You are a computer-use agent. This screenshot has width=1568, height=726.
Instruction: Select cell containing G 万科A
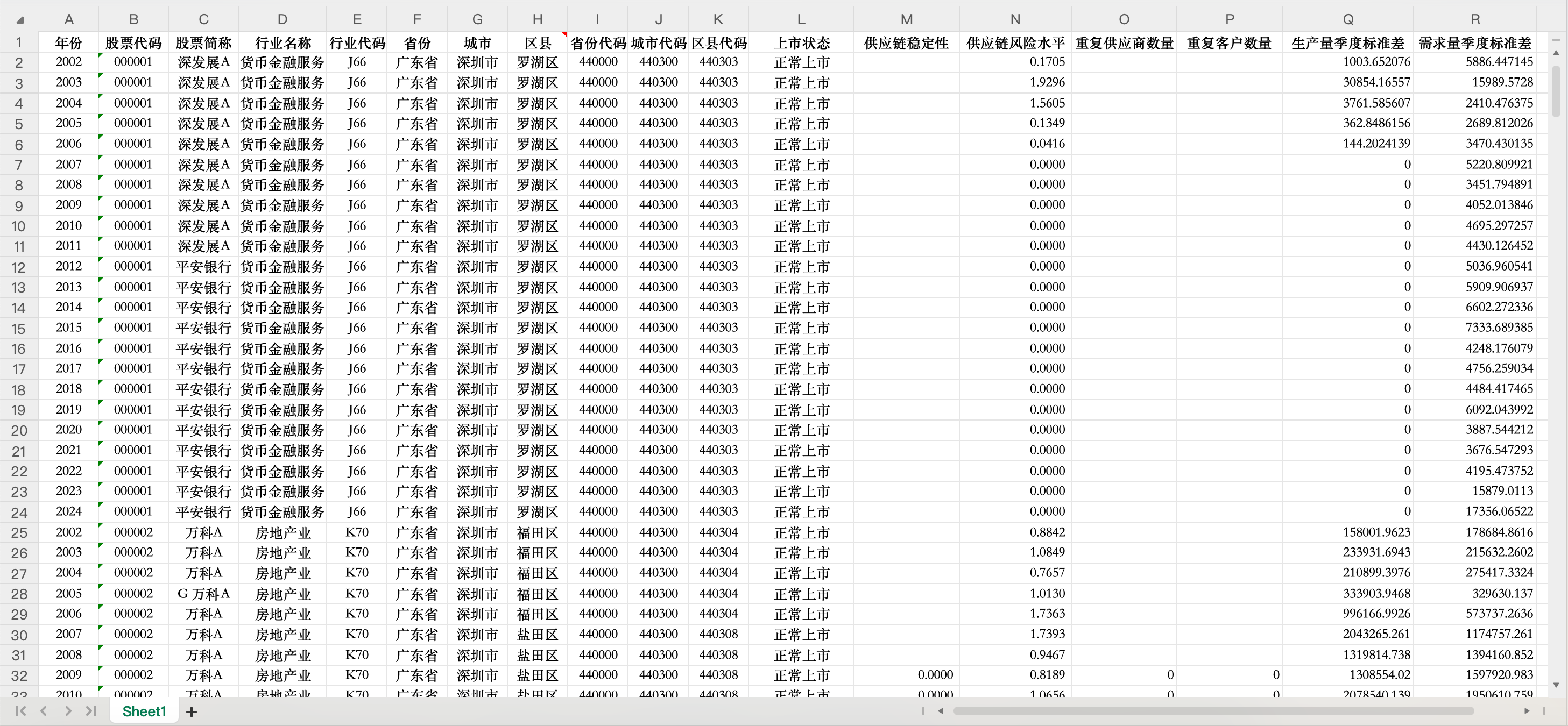point(203,593)
